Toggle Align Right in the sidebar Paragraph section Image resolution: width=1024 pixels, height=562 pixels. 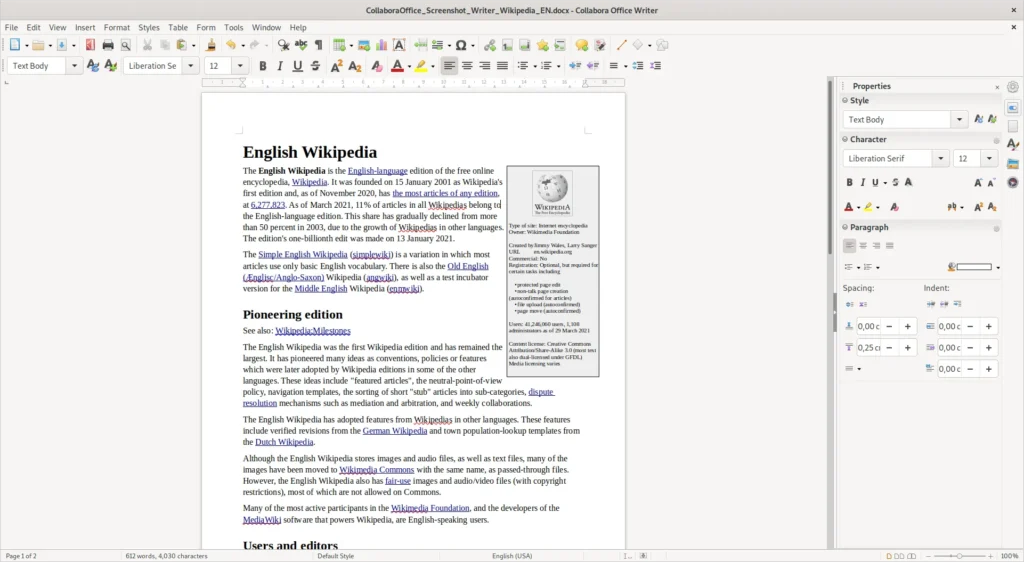pos(876,245)
